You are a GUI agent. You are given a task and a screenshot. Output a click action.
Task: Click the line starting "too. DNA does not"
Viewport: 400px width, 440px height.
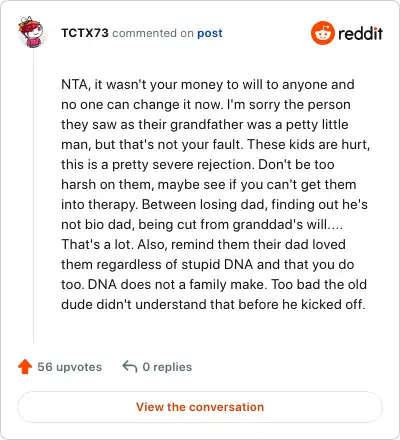pyautogui.click(x=214, y=285)
